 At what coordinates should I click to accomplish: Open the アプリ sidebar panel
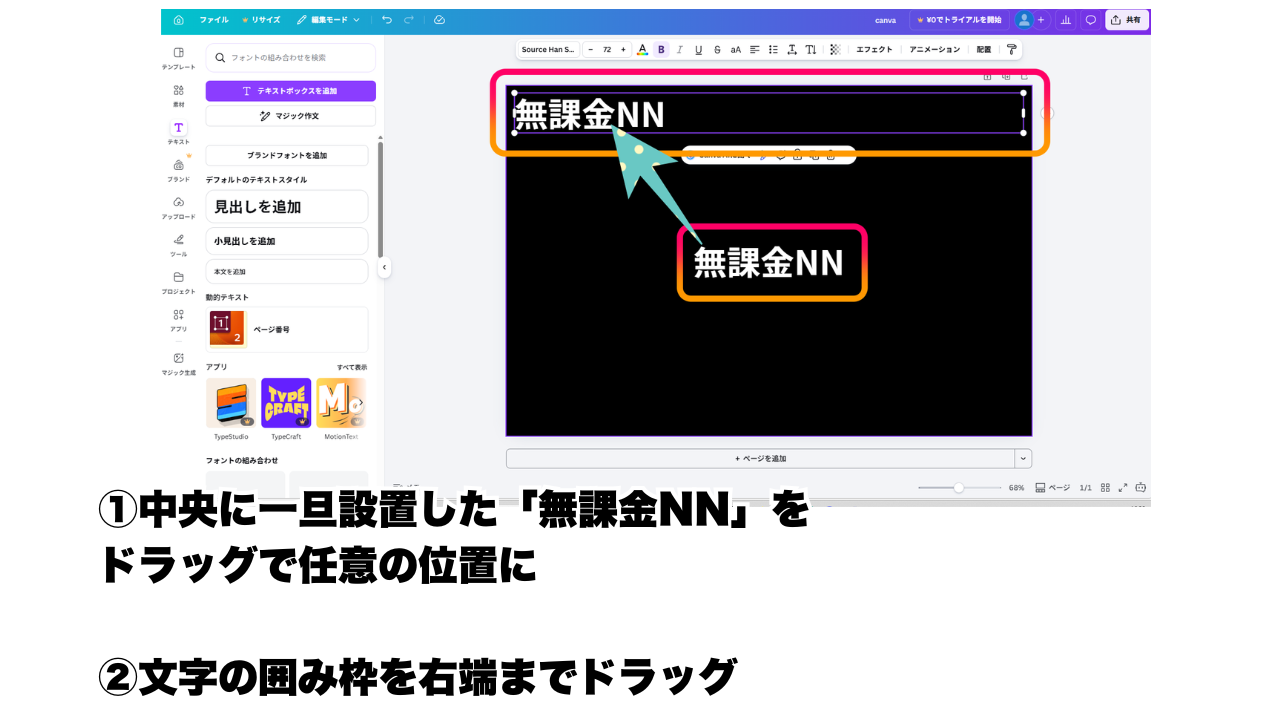coord(179,320)
